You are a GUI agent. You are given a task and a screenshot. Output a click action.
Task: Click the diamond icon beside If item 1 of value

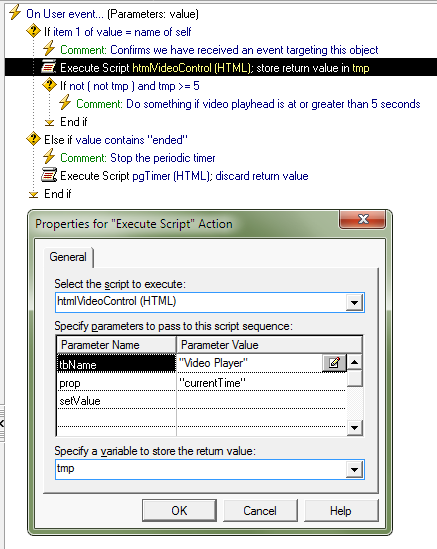(x=33, y=31)
